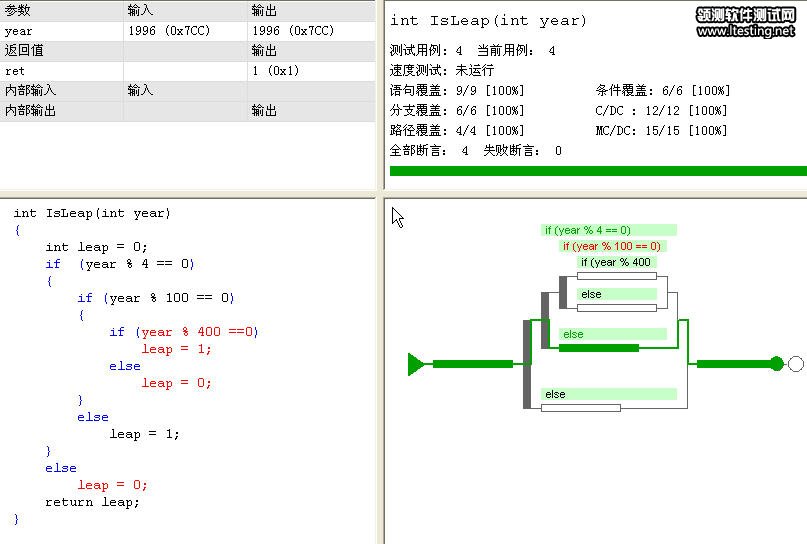This screenshot has width=807, height=544.
Task: Select the green 'if (year % 4 == 0)' flowchart label
Action: 602,230
